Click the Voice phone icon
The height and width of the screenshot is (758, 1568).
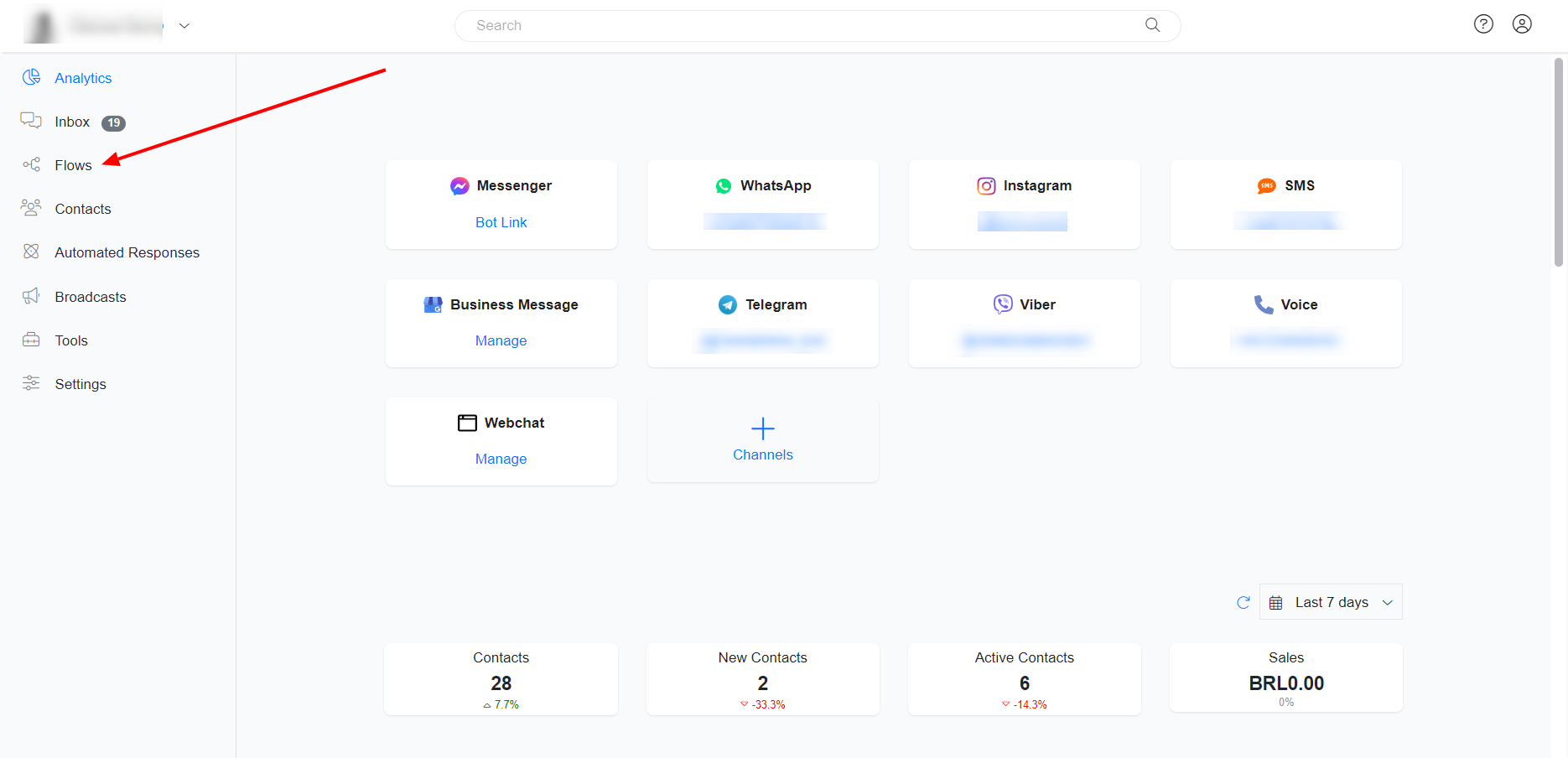[x=1264, y=304]
